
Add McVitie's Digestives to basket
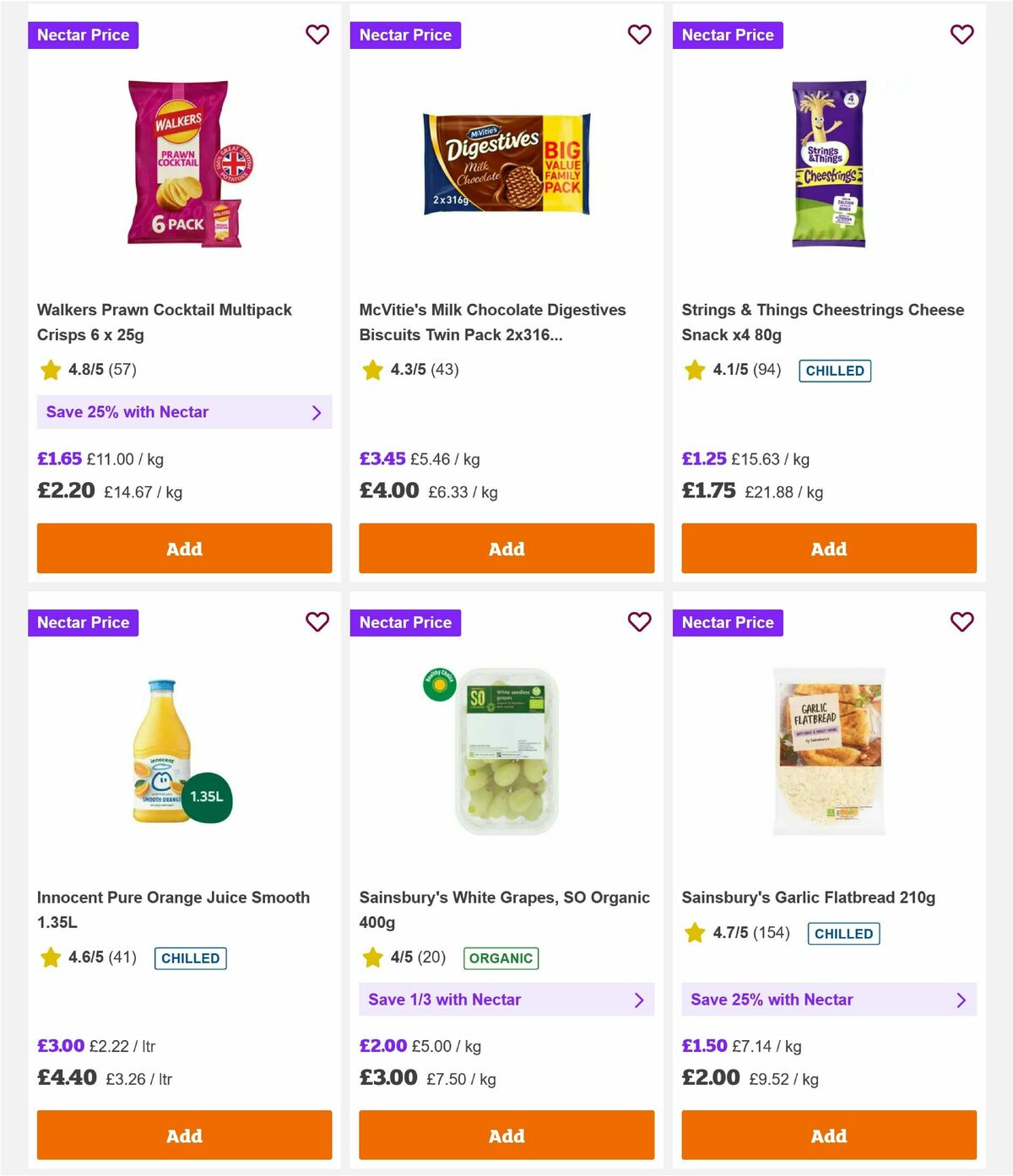coord(506,548)
